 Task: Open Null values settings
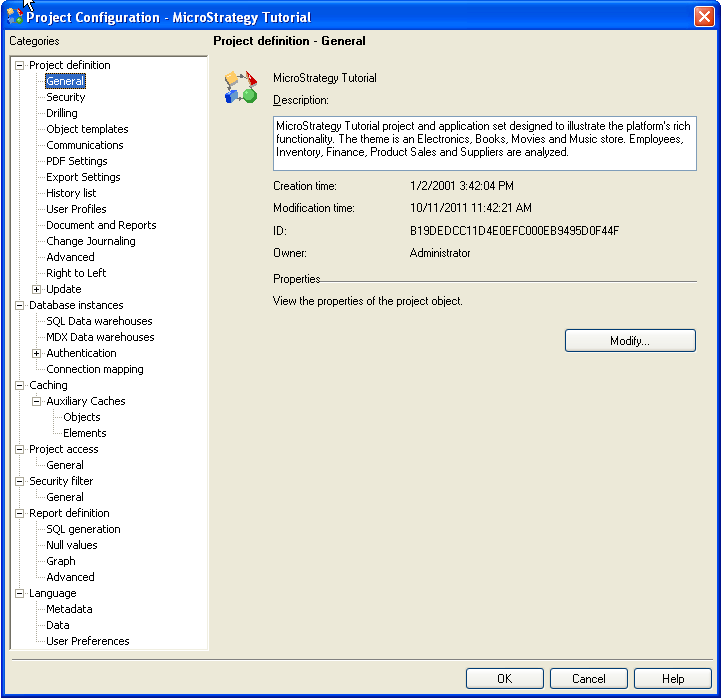click(72, 545)
